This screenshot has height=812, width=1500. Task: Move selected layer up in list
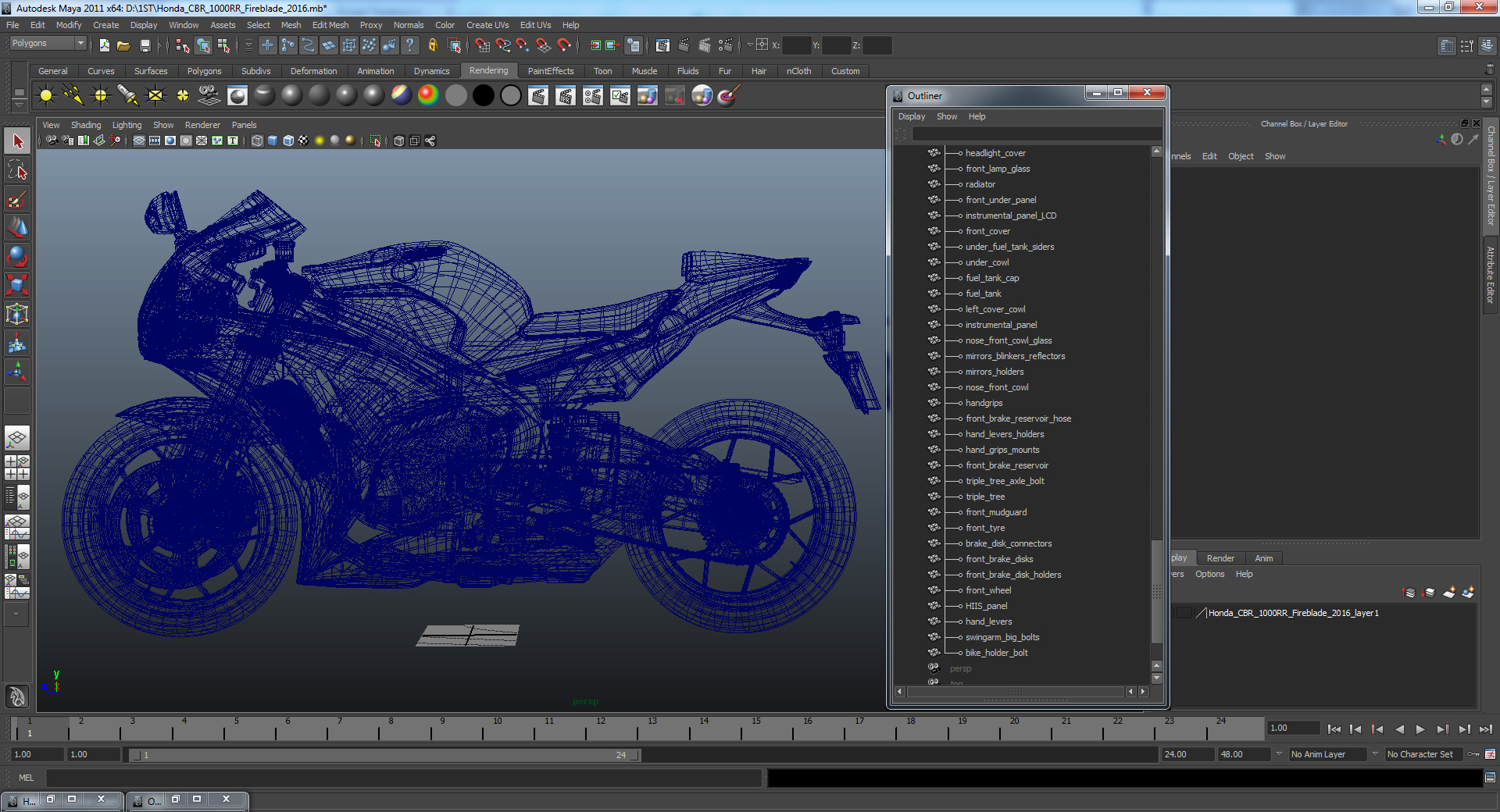pos(1409,593)
